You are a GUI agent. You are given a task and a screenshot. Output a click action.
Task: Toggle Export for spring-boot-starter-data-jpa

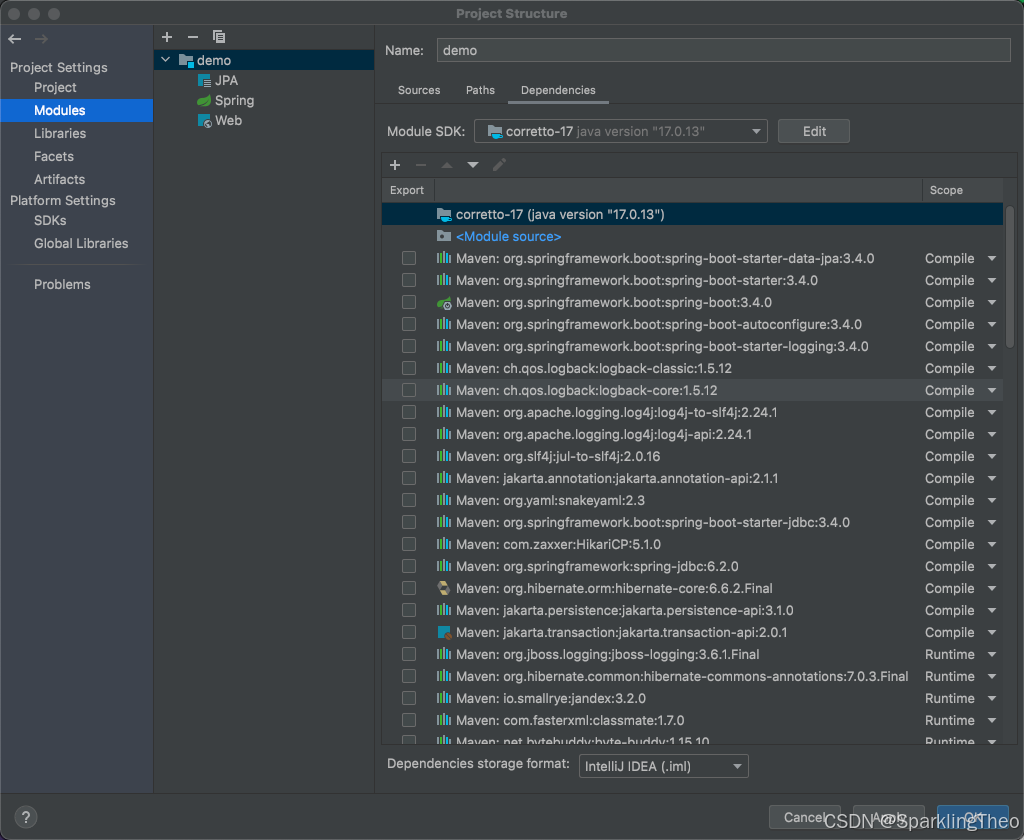click(x=408, y=258)
